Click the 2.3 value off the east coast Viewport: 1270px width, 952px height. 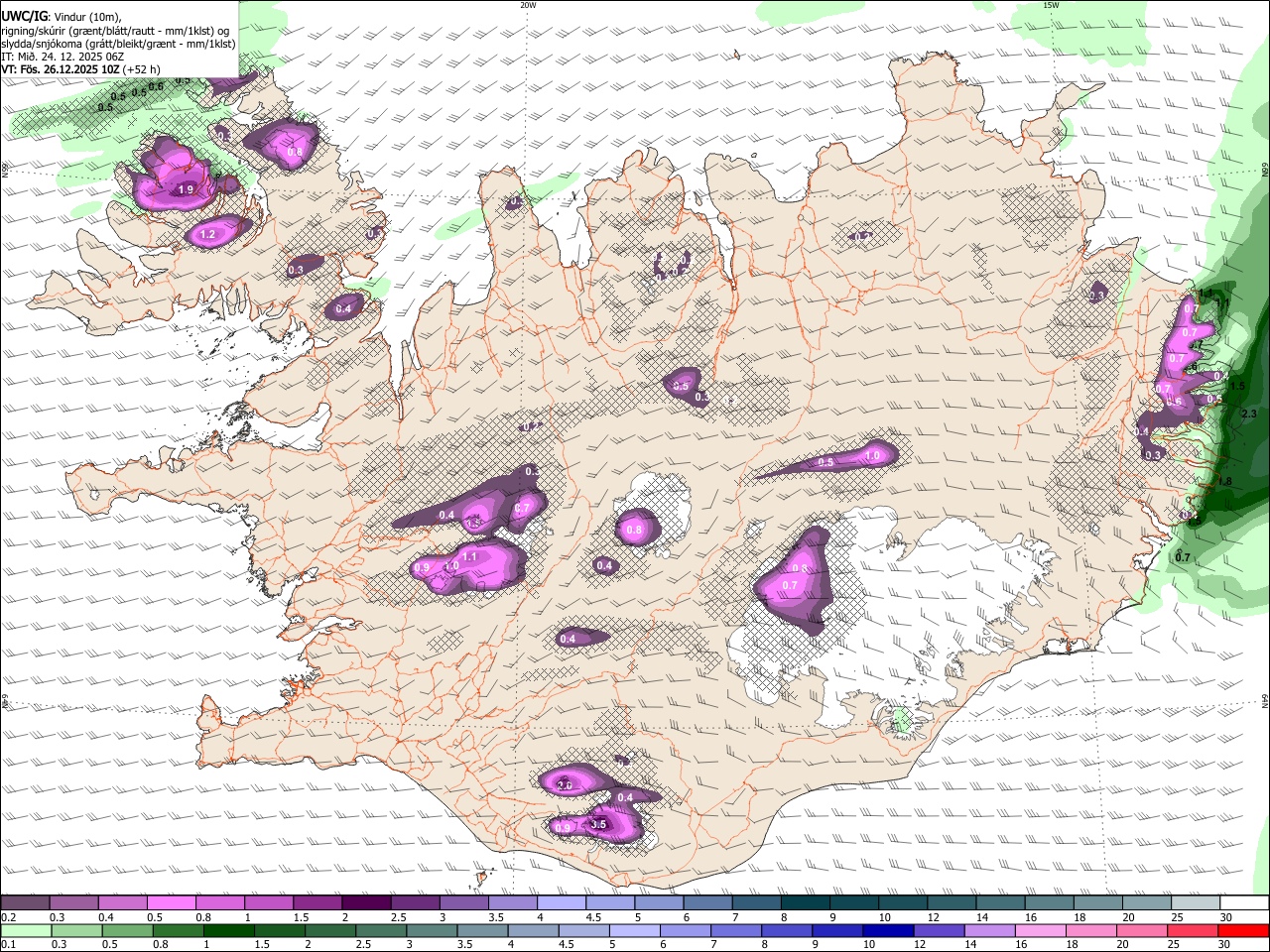coord(1249,414)
